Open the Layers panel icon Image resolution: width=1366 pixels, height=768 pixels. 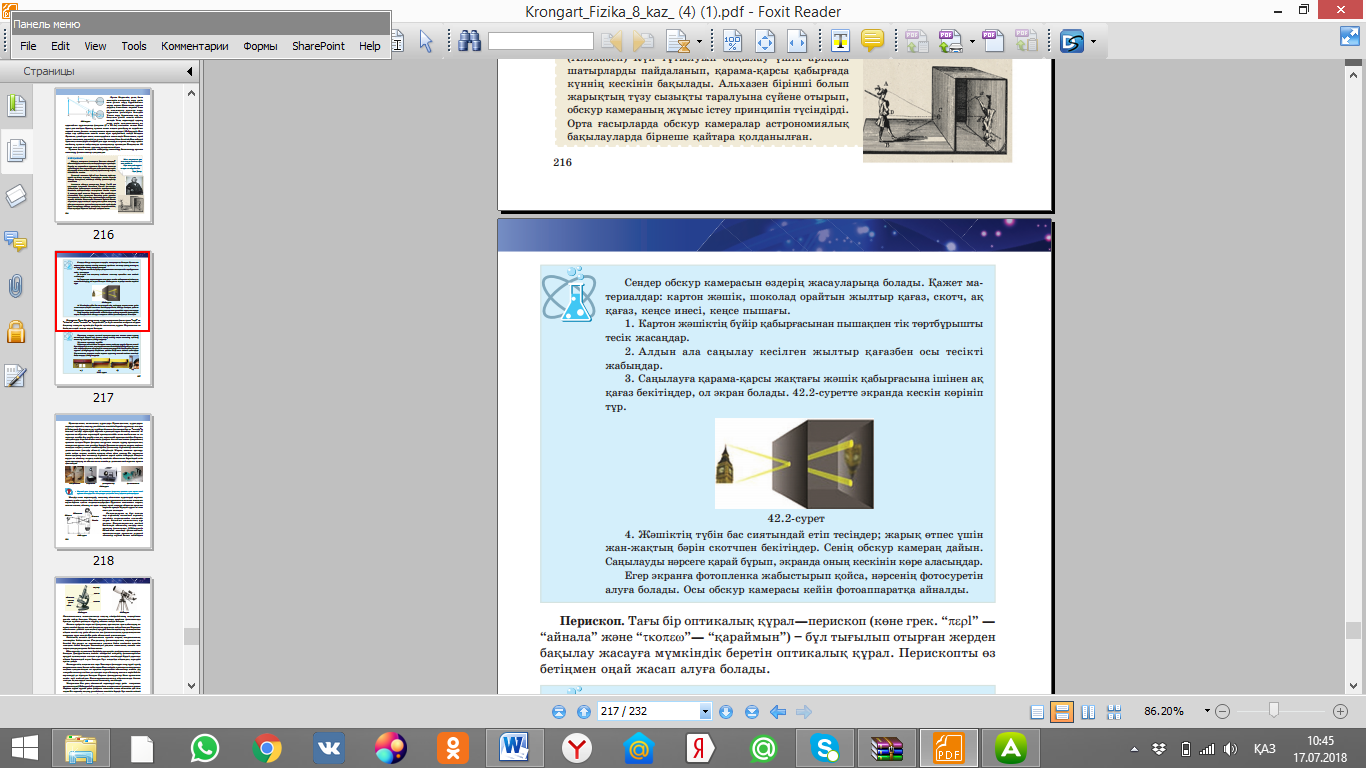(x=16, y=195)
